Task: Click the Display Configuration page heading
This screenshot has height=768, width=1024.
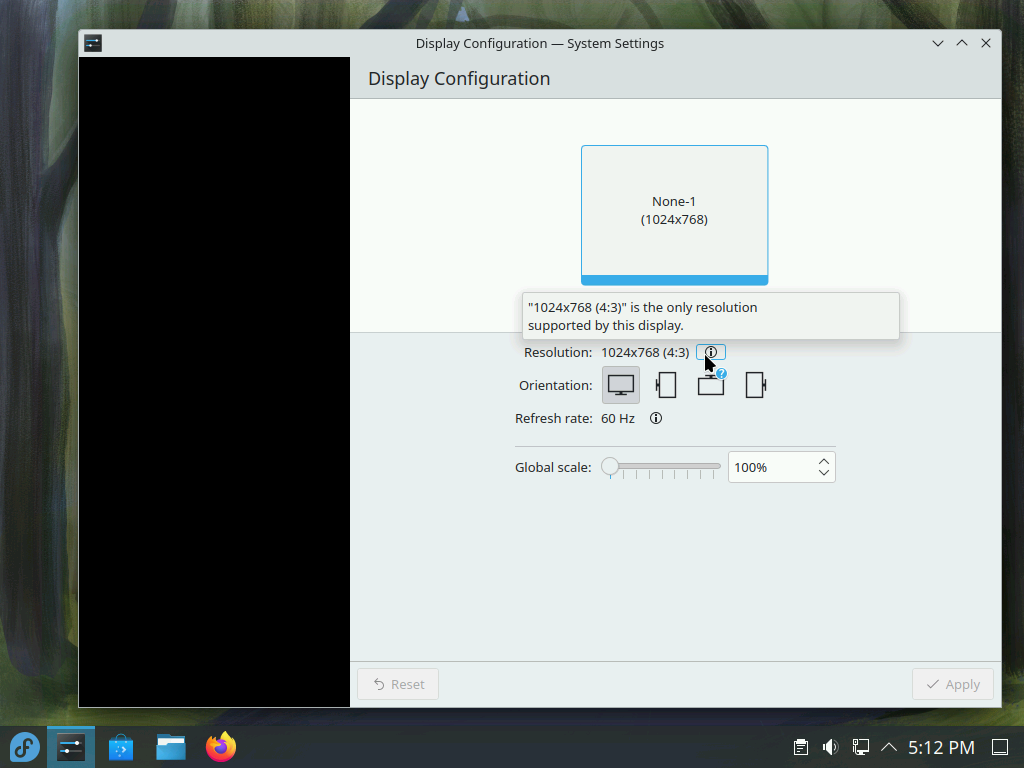Action: [x=459, y=78]
